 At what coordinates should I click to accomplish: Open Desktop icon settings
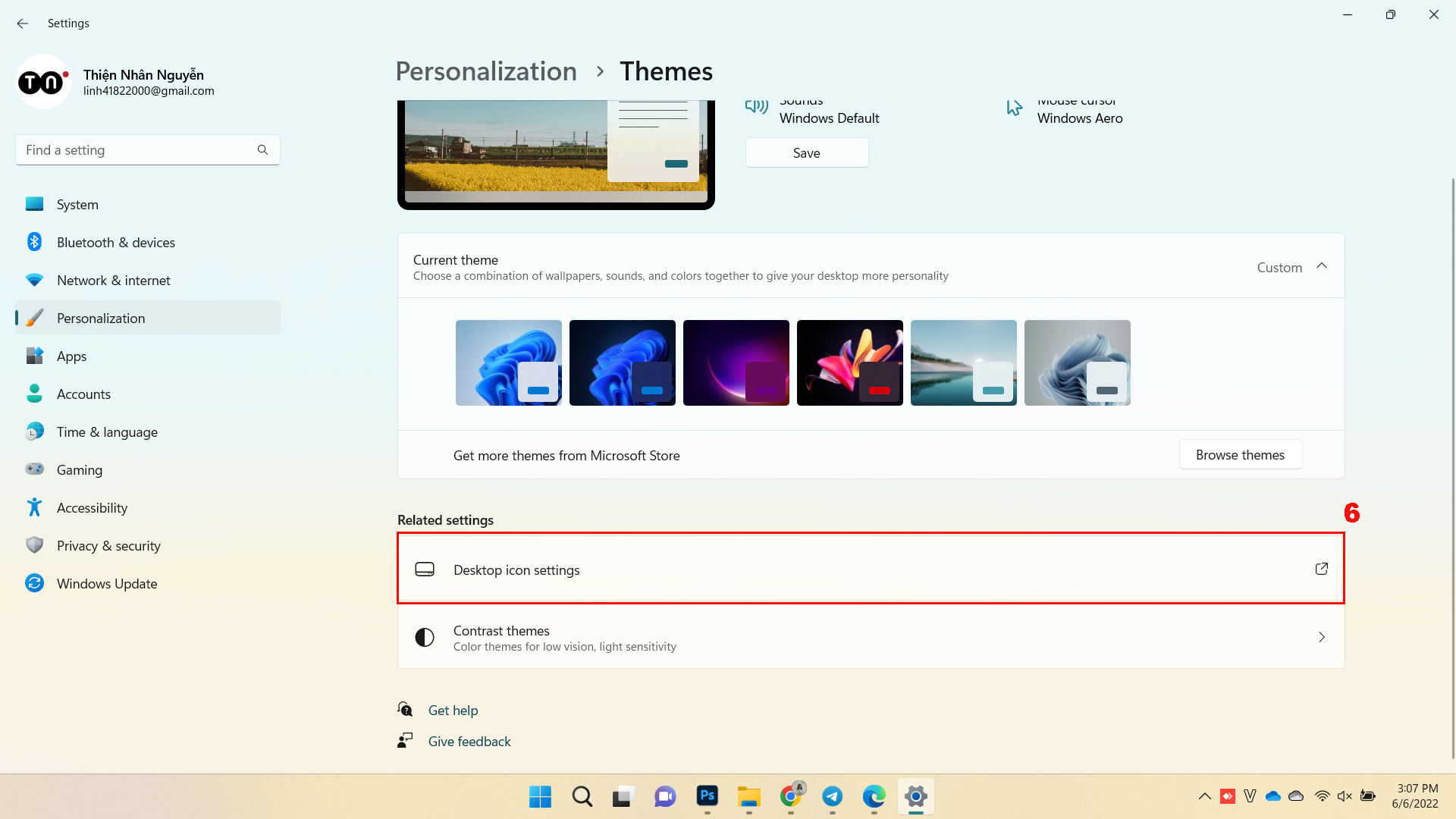(871, 569)
